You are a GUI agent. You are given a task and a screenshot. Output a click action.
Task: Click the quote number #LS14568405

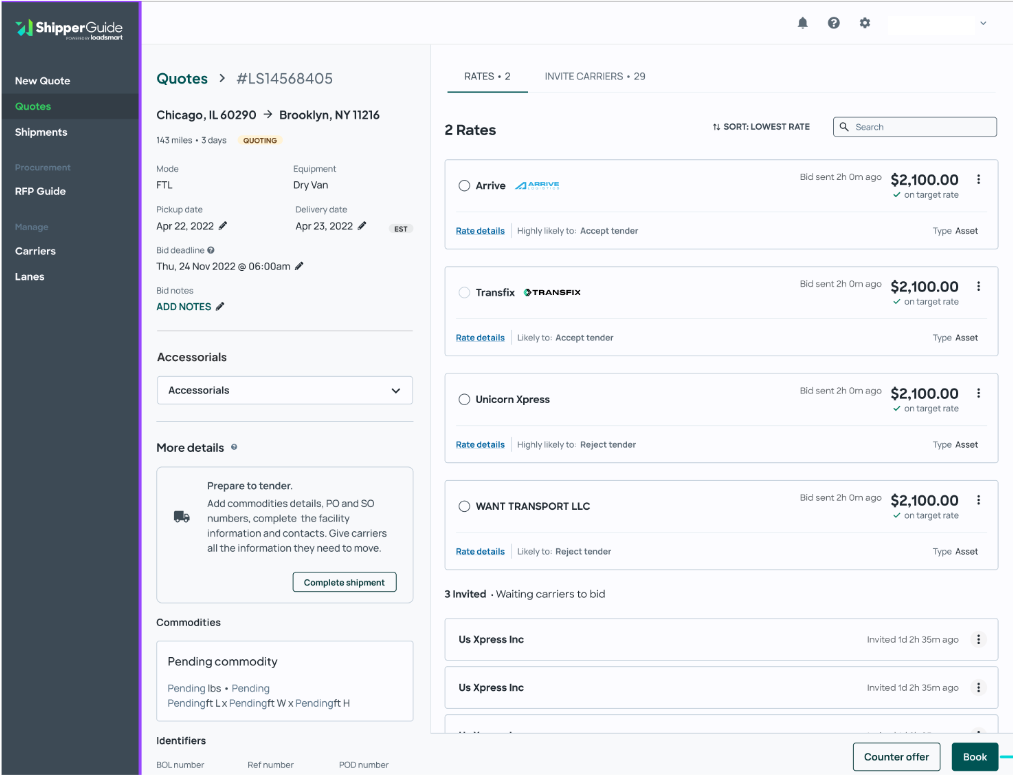(x=284, y=79)
